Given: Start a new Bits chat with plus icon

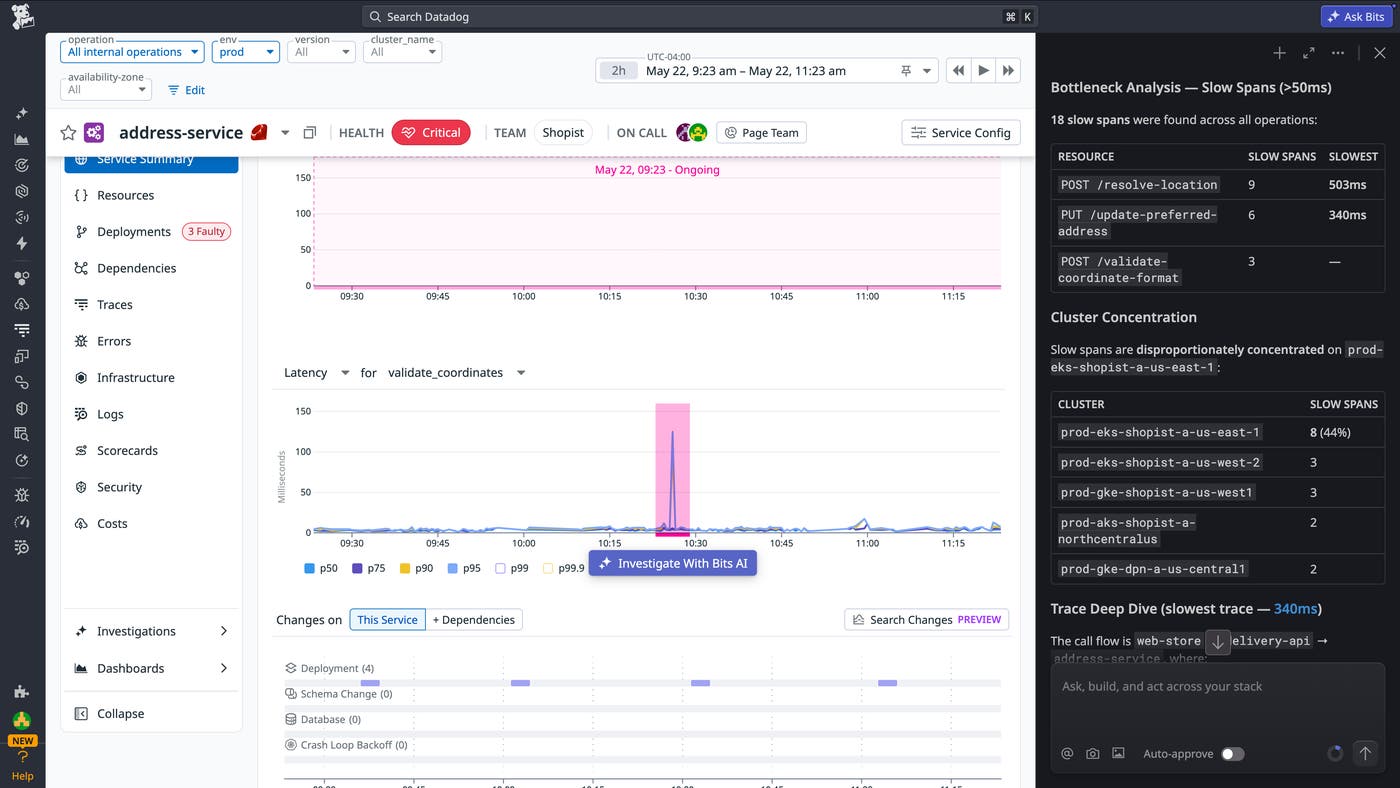Looking at the screenshot, I should click(x=1279, y=53).
